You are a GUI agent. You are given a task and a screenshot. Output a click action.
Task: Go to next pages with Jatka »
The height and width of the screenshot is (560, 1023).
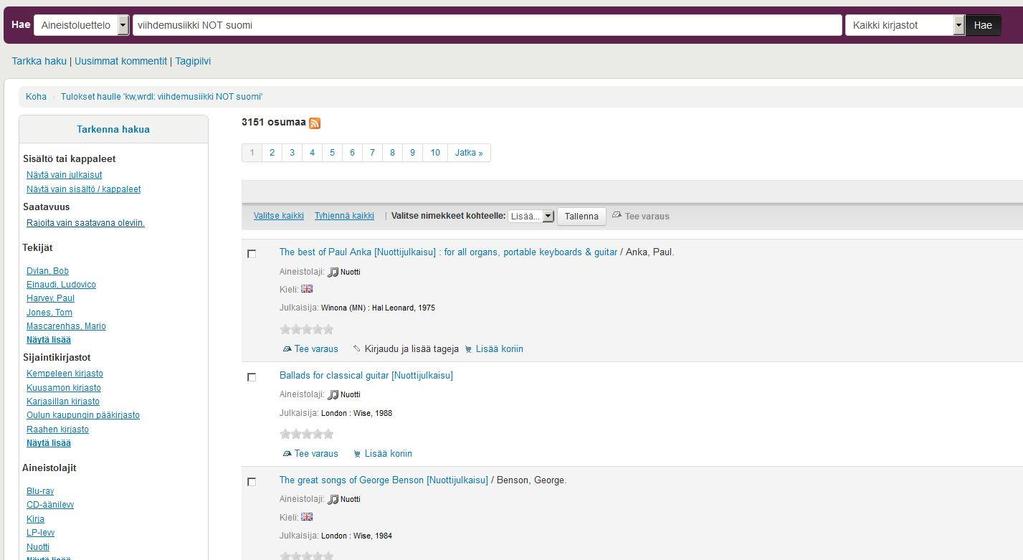[468, 153]
